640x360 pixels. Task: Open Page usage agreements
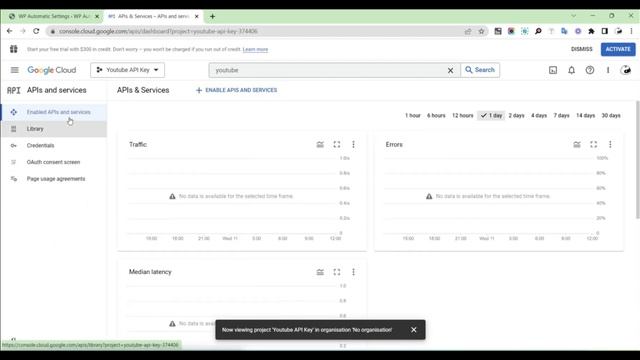click(x=53, y=179)
